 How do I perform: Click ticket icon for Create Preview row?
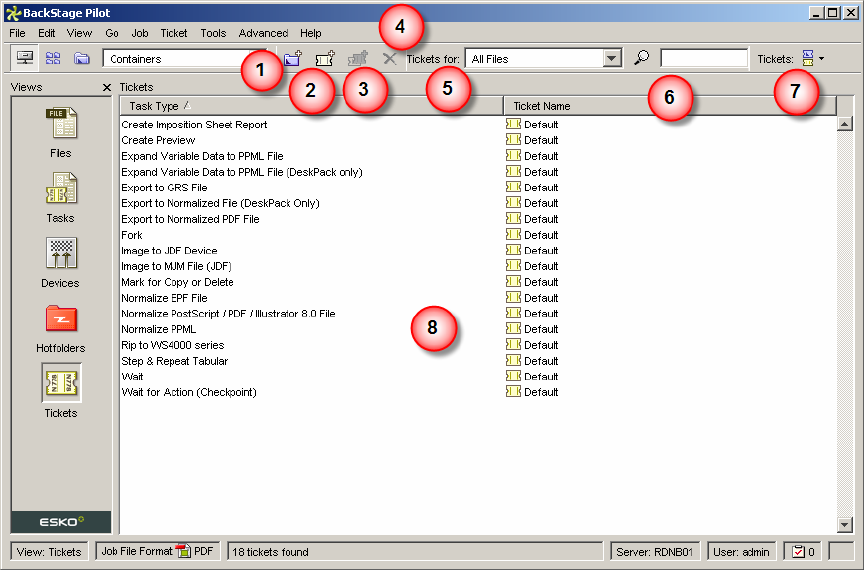click(513, 139)
